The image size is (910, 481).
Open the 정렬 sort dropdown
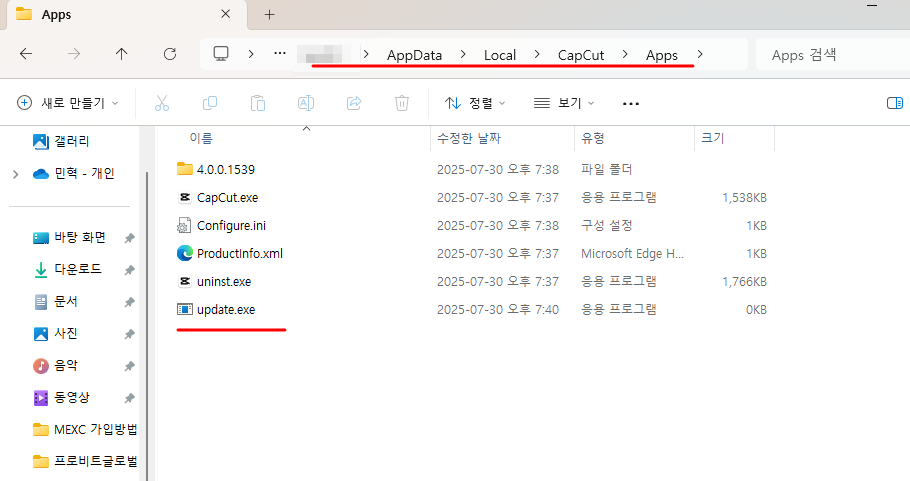(475, 103)
